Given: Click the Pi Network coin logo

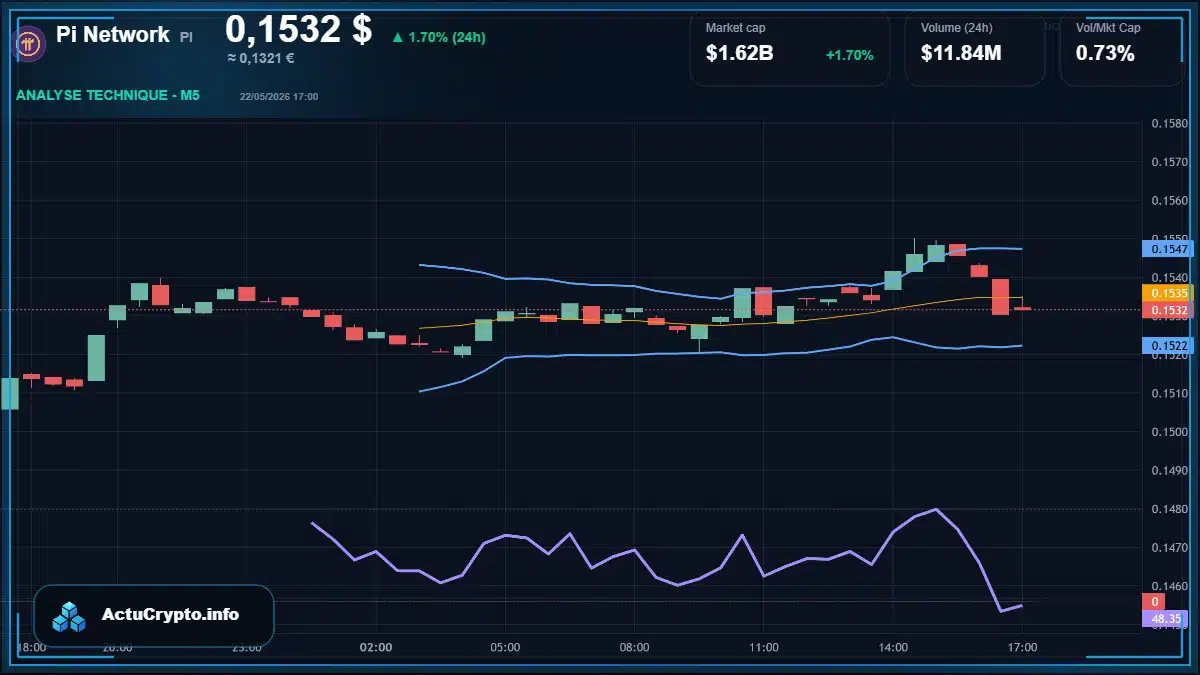Looking at the screenshot, I should point(28,43).
